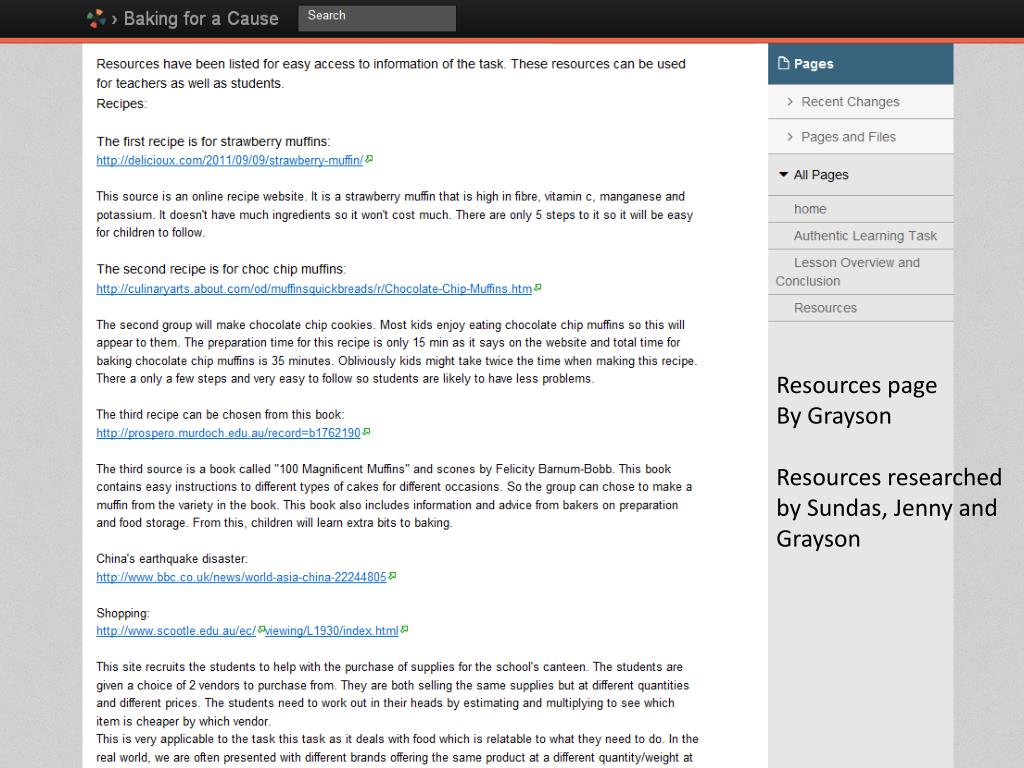Click the 'Recipes:' text
1024x768 pixels.
(x=121, y=104)
